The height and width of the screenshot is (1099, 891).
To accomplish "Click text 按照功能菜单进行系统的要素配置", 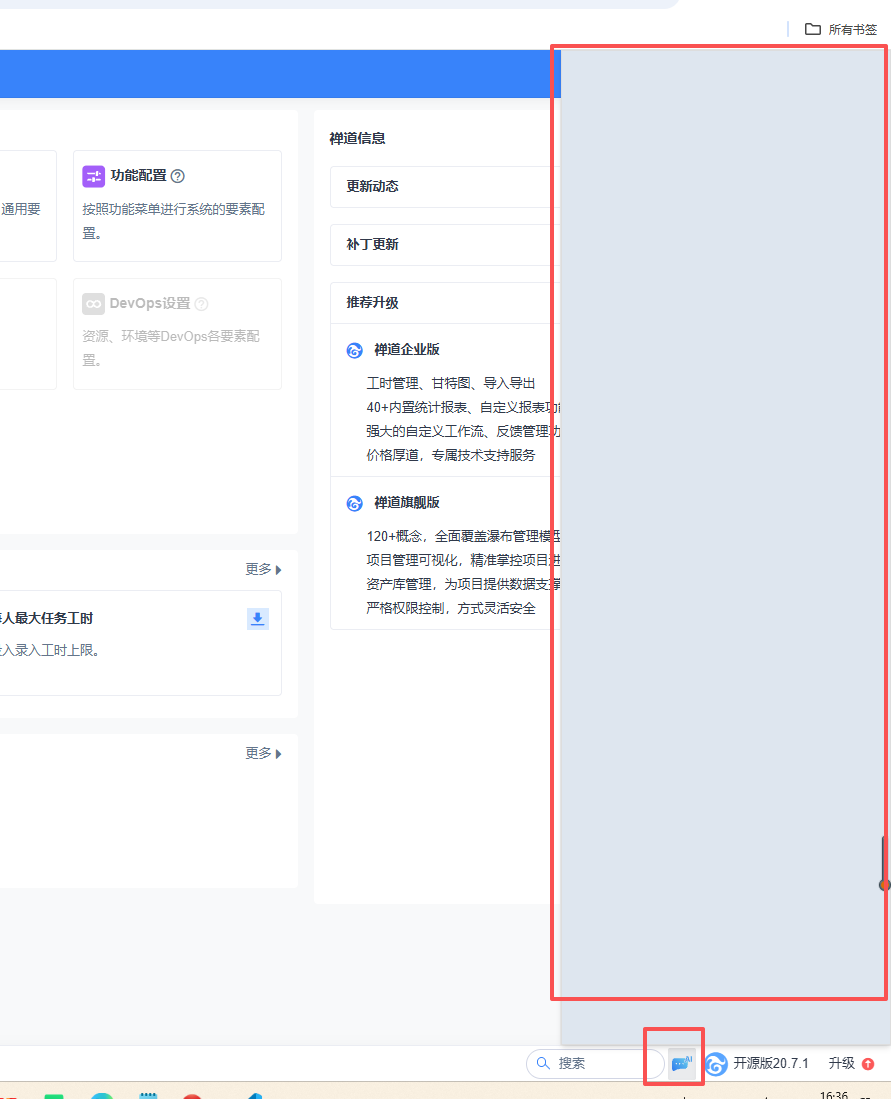I will point(173,221).
